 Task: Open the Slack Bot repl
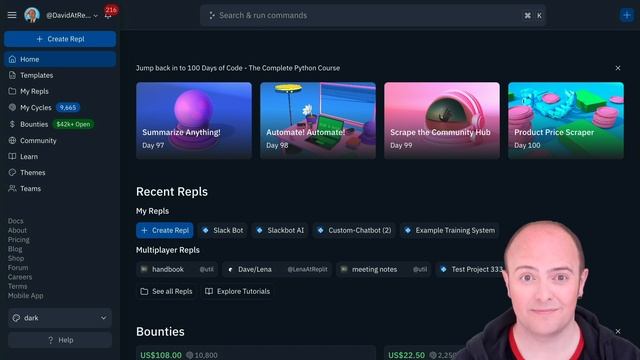[223, 231]
